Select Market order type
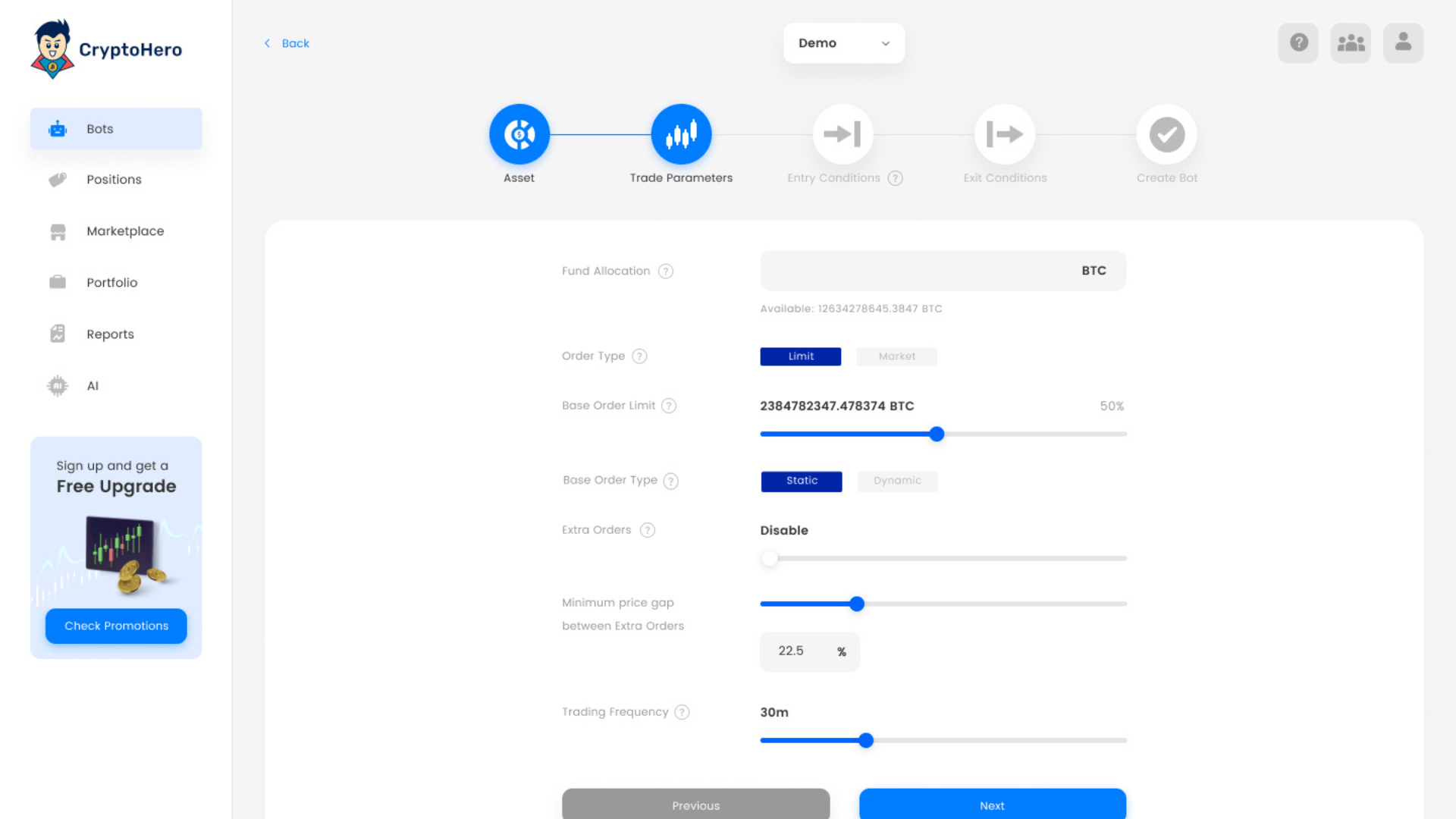 click(x=896, y=356)
